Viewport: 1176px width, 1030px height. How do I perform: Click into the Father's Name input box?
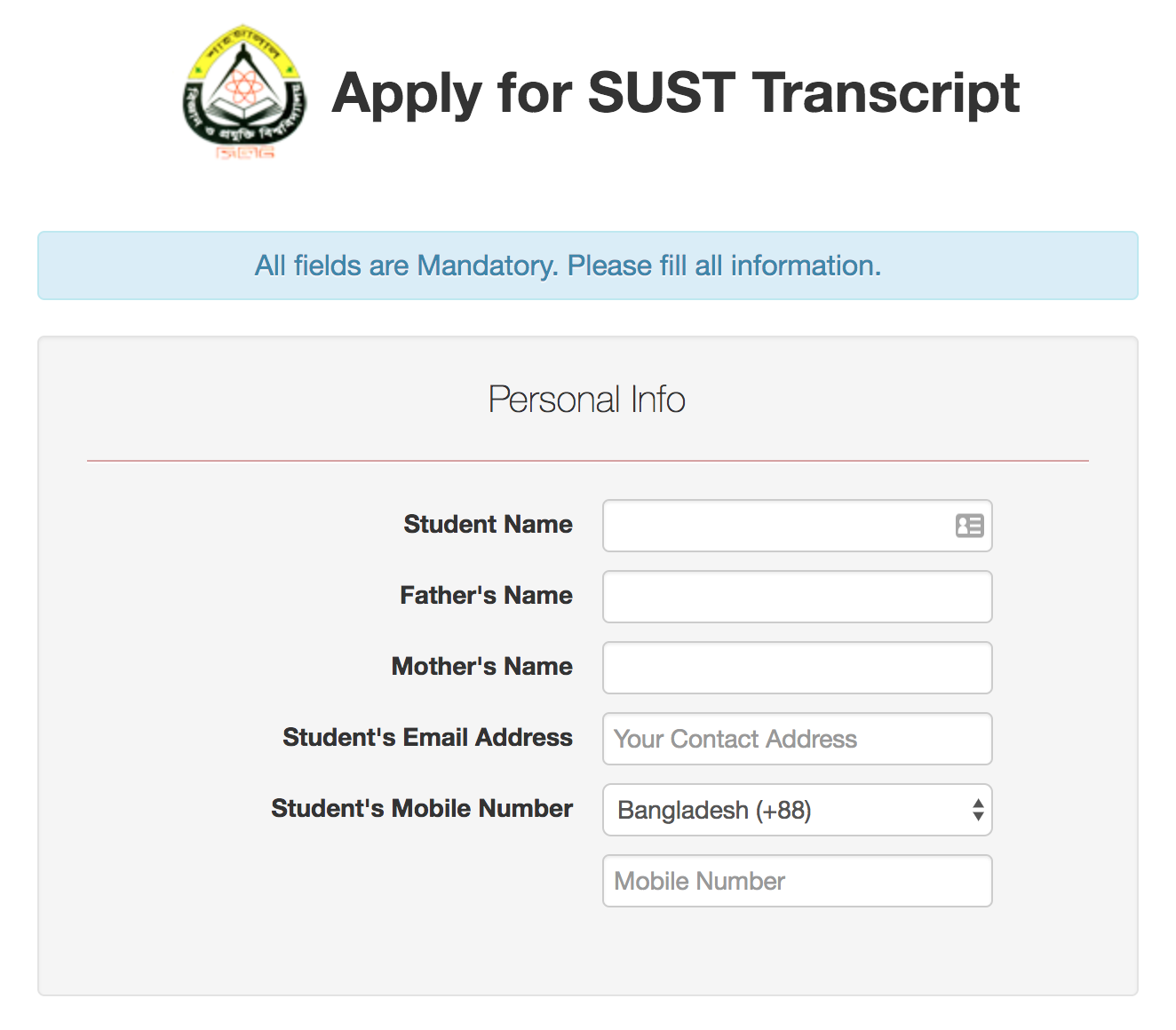click(x=797, y=597)
